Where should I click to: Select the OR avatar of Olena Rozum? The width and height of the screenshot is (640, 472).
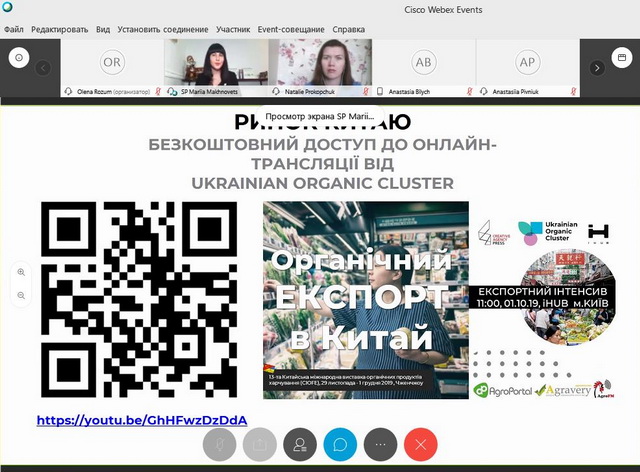pyautogui.click(x=112, y=62)
